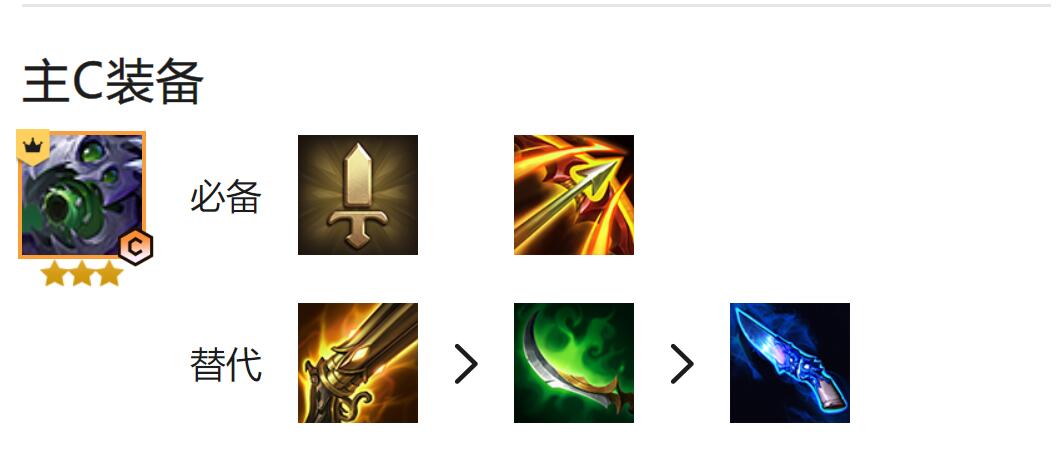Select the flaming arrow item icon
The height and width of the screenshot is (468, 1064).
tap(573, 195)
